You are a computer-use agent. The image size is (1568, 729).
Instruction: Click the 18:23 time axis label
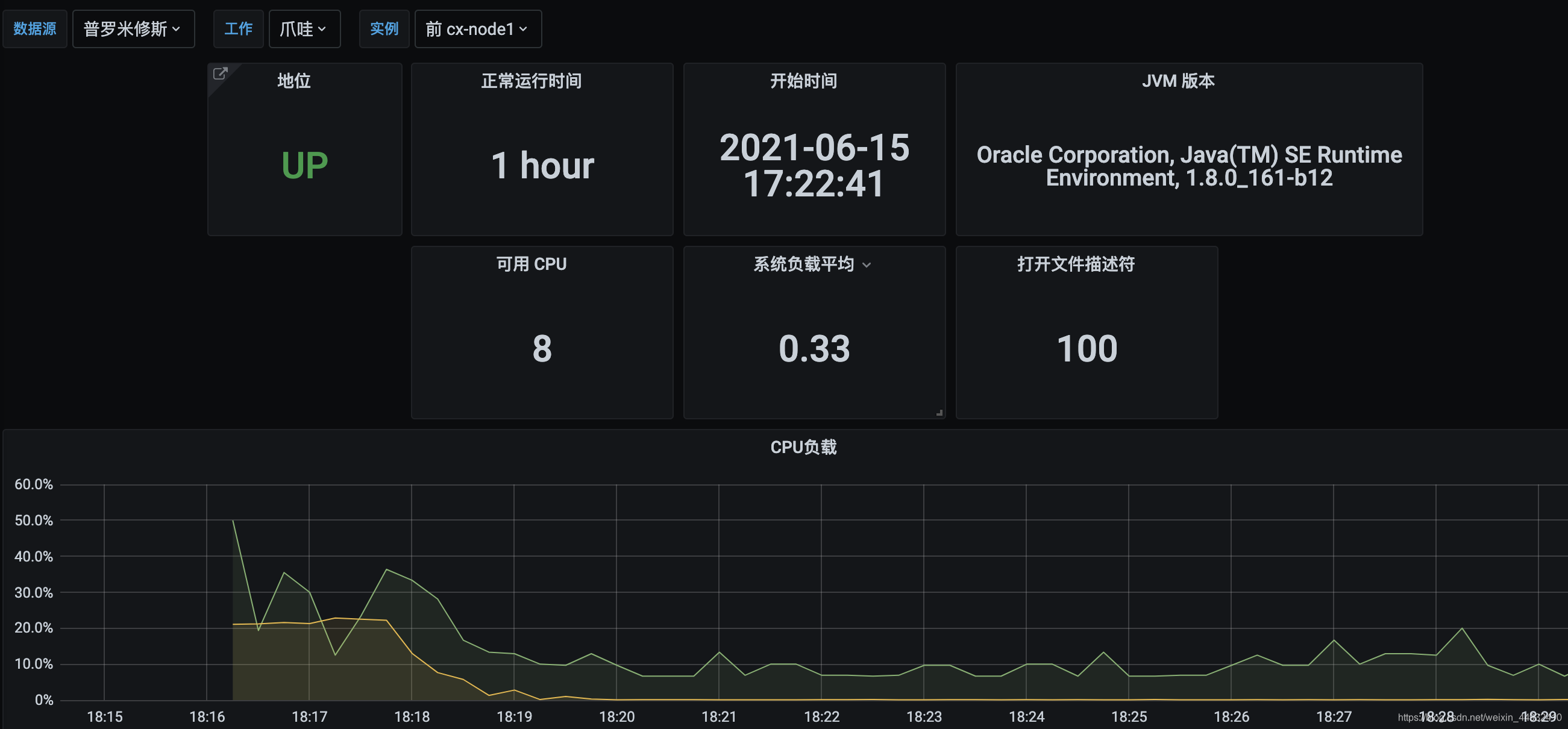pos(924,717)
